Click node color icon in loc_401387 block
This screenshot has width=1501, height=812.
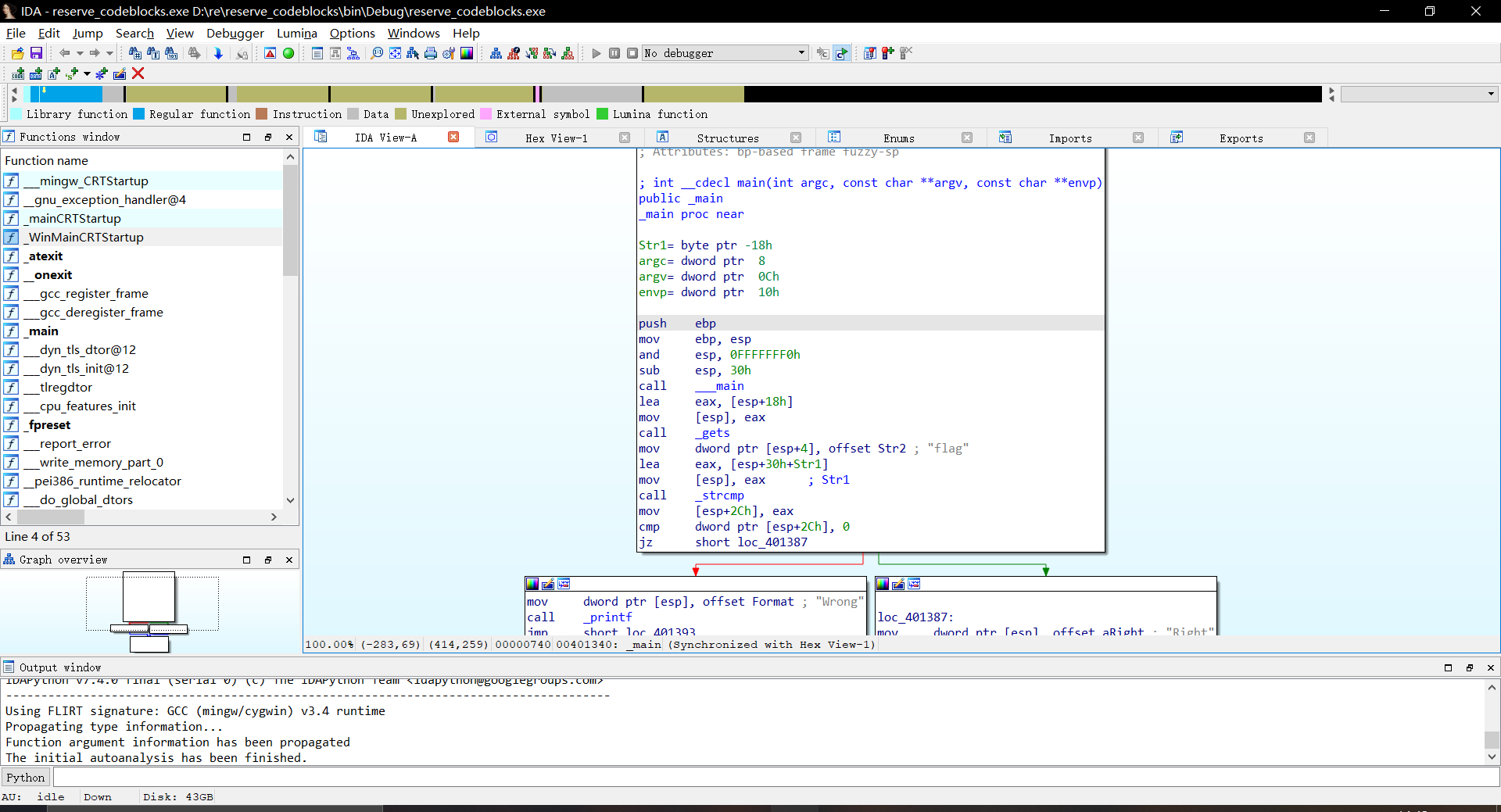coord(883,584)
